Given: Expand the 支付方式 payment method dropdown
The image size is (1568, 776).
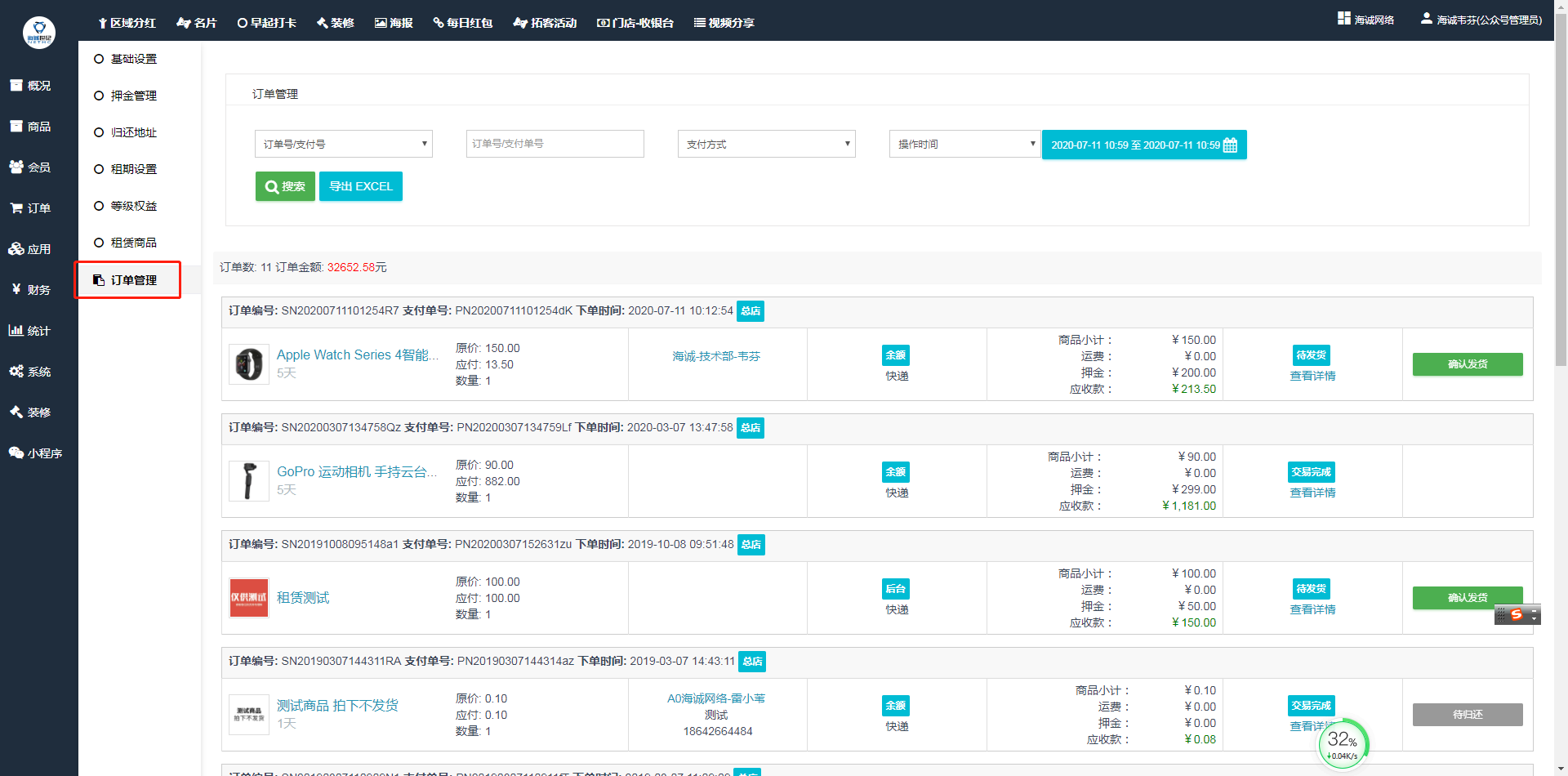Looking at the screenshot, I should click(767, 144).
